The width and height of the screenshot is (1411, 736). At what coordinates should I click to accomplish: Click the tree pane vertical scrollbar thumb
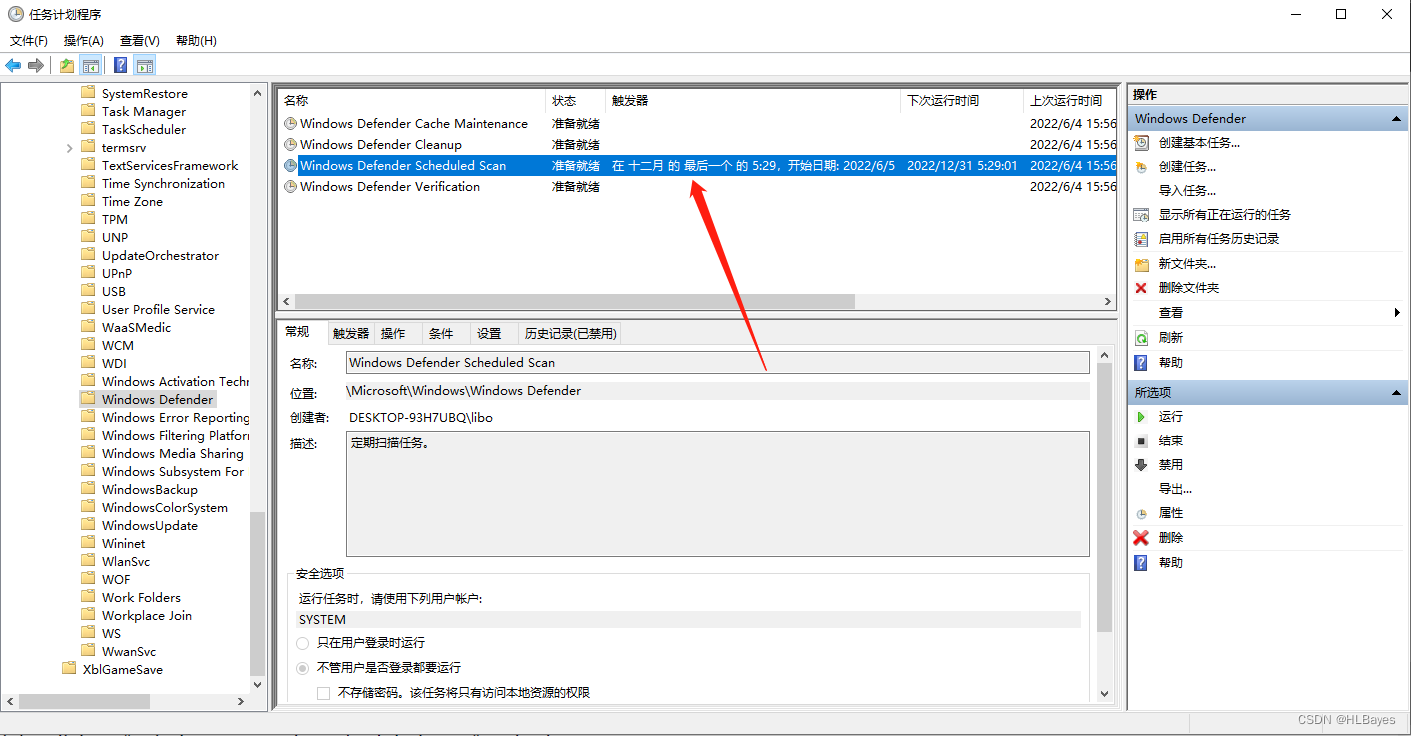258,593
